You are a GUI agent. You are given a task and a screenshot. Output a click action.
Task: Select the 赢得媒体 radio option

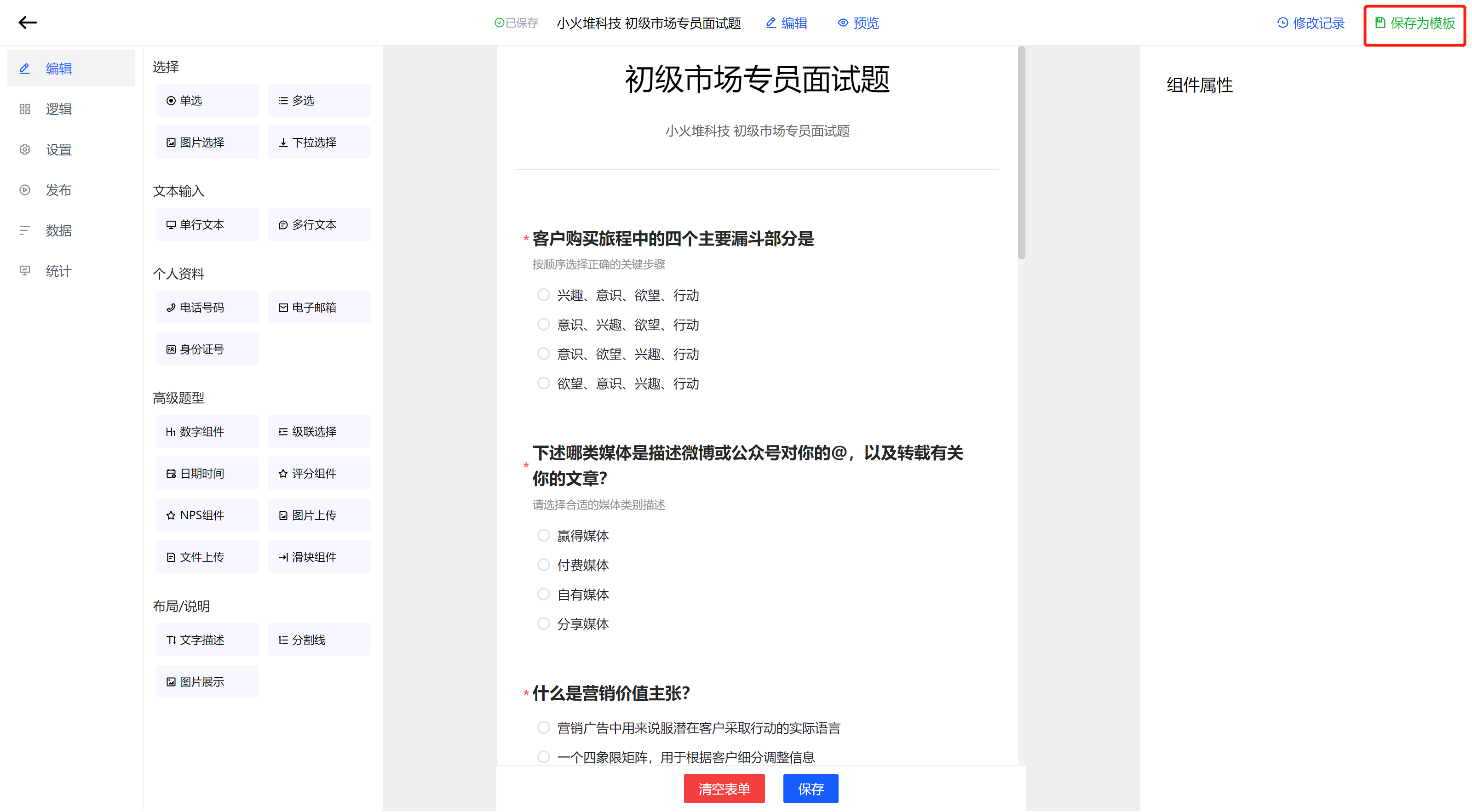[543, 535]
